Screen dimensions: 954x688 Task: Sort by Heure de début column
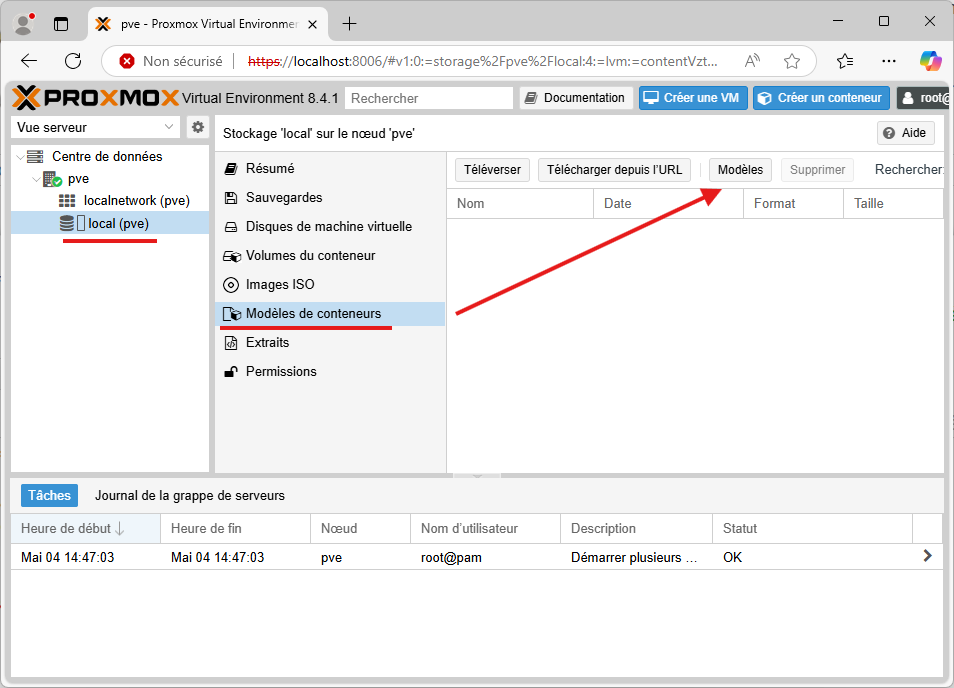[x=86, y=528]
